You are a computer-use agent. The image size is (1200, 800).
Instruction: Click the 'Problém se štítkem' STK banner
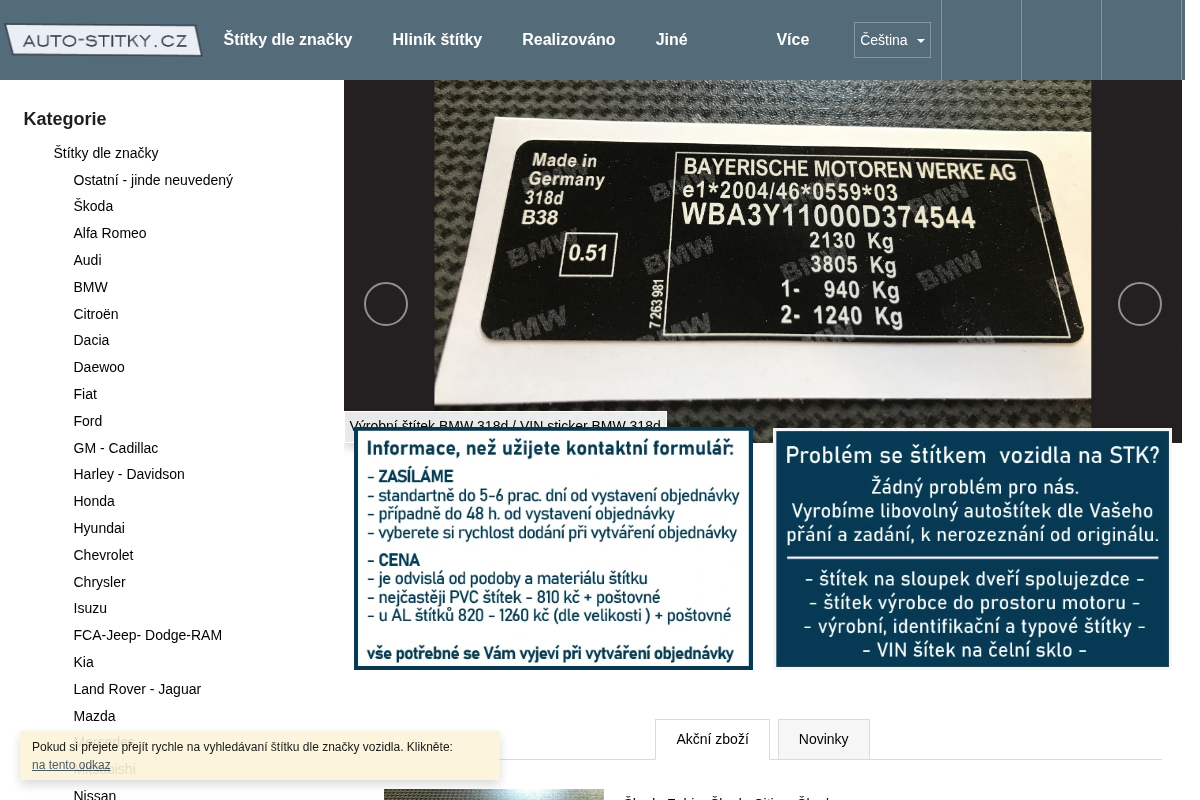972,549
